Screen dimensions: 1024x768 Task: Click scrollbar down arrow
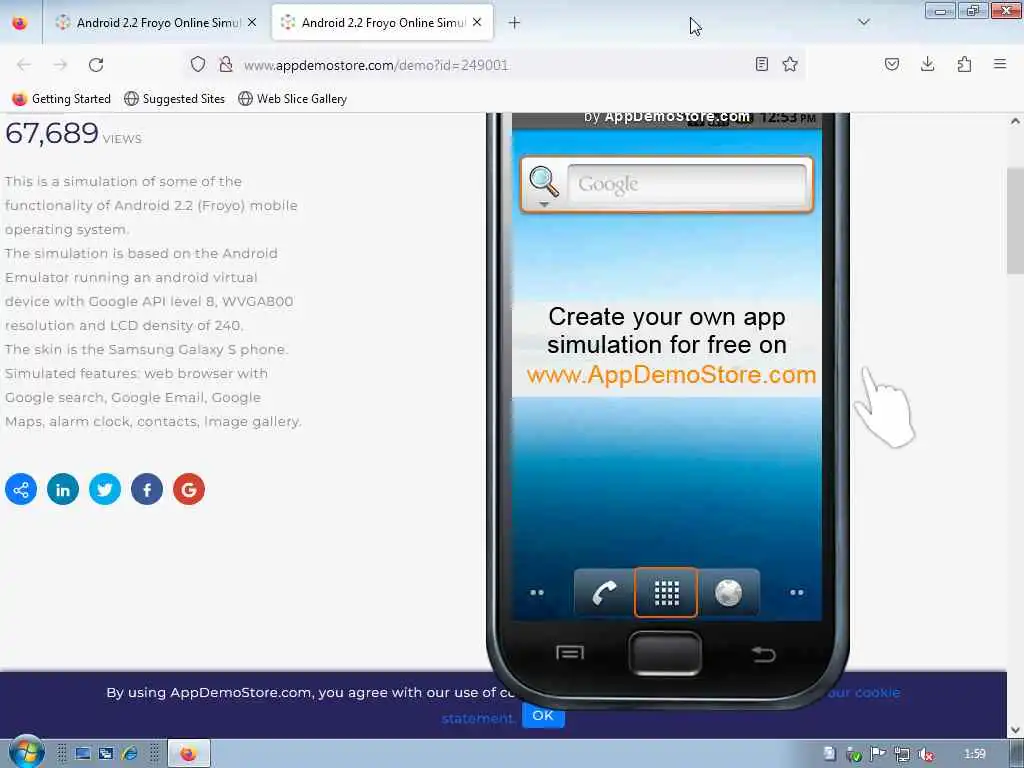pos(1015,730)
